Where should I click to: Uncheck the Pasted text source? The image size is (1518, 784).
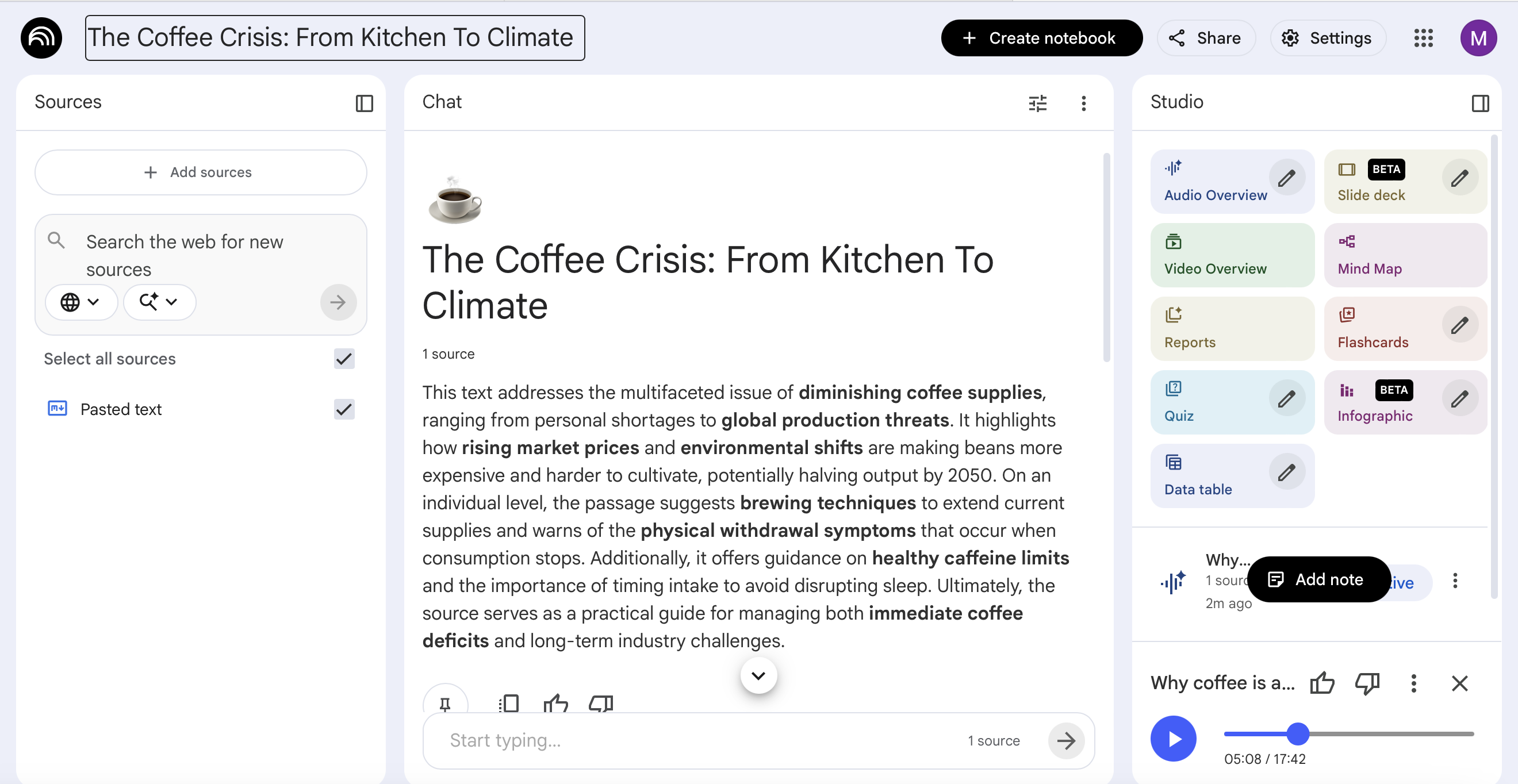pos(344,409)
